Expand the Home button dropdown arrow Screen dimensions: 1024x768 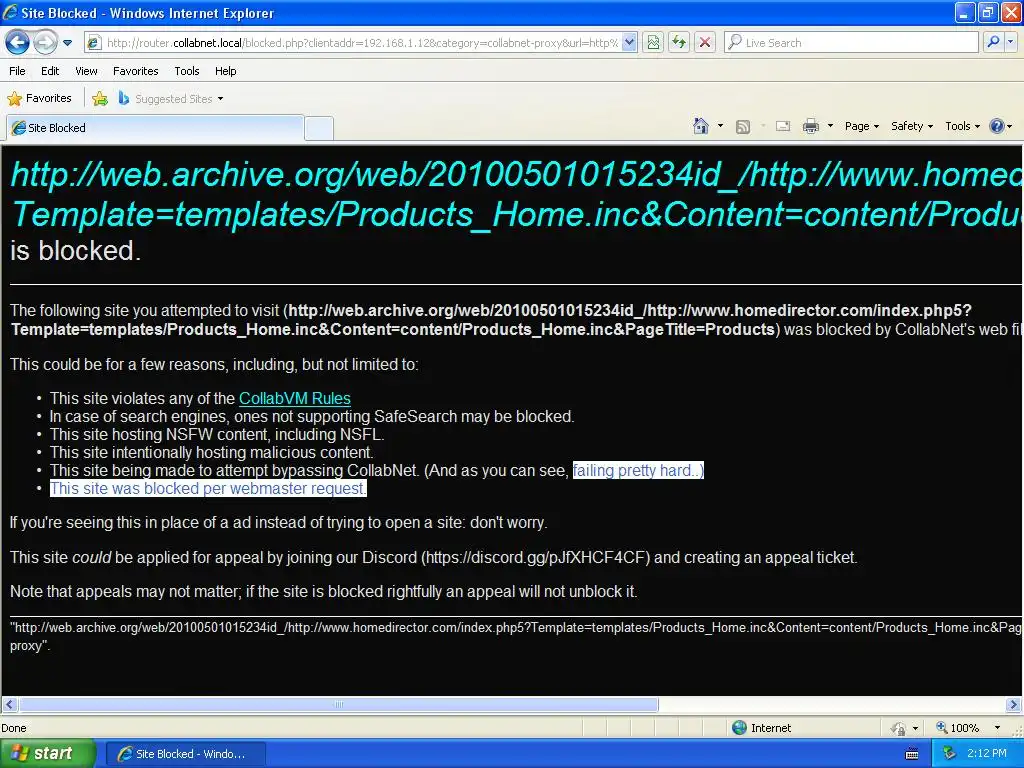click(720, 126)
